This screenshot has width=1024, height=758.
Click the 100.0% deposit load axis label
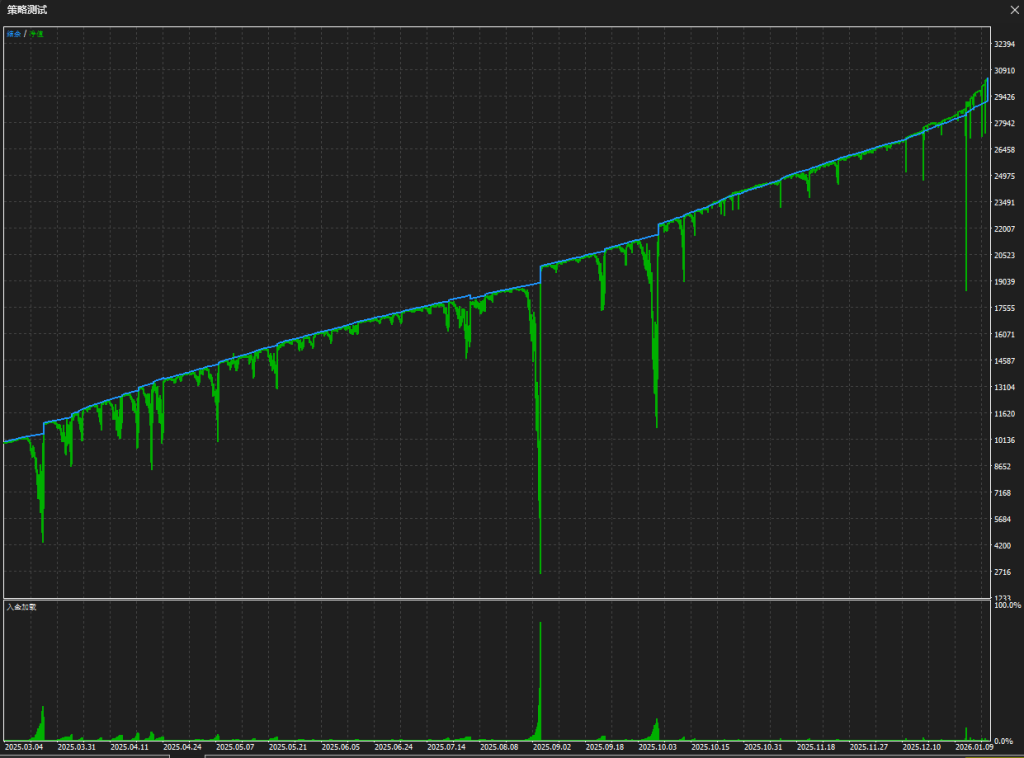(1006, 606)
